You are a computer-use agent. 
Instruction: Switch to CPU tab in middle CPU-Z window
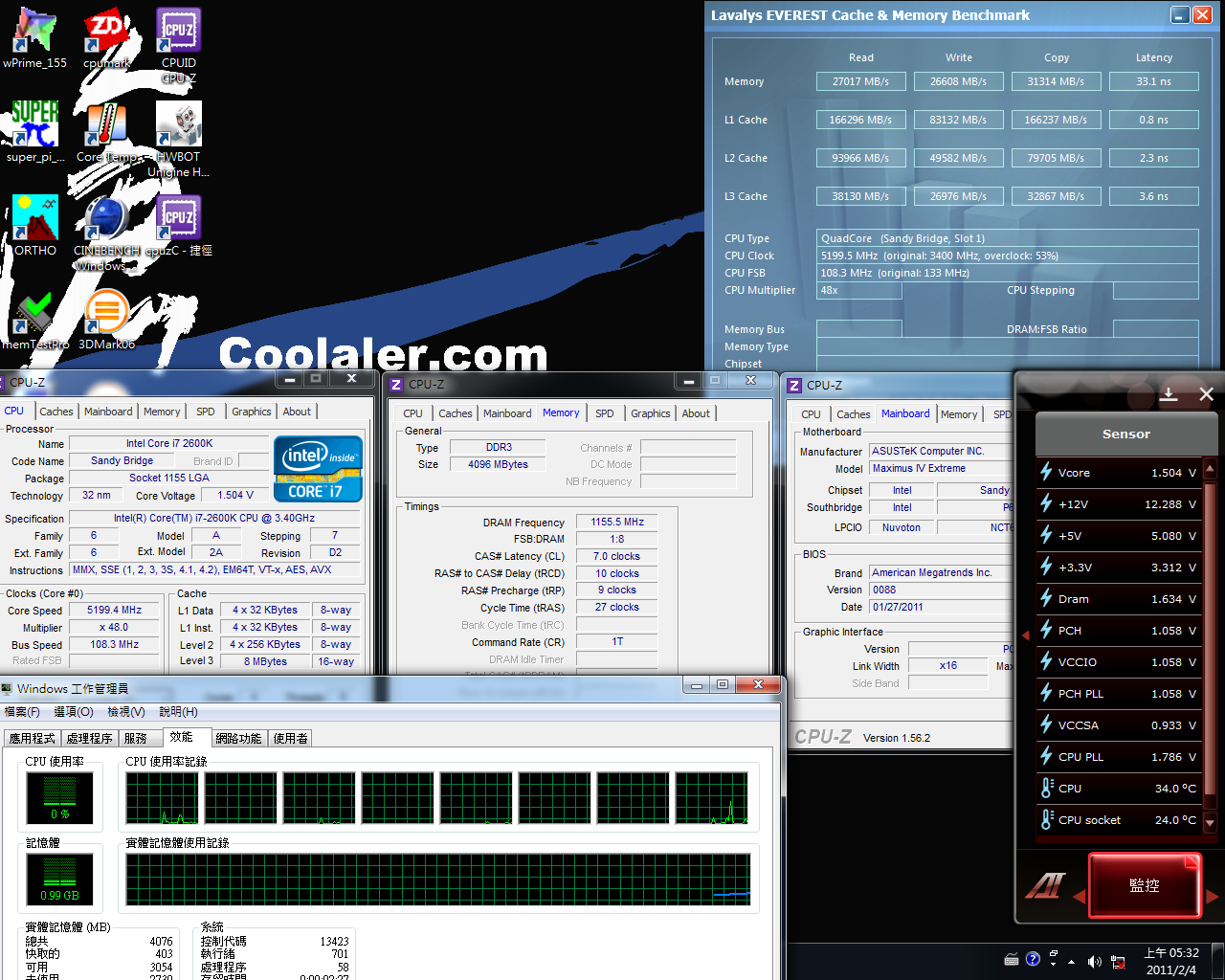pyautogui.click(x=412, y=413)
